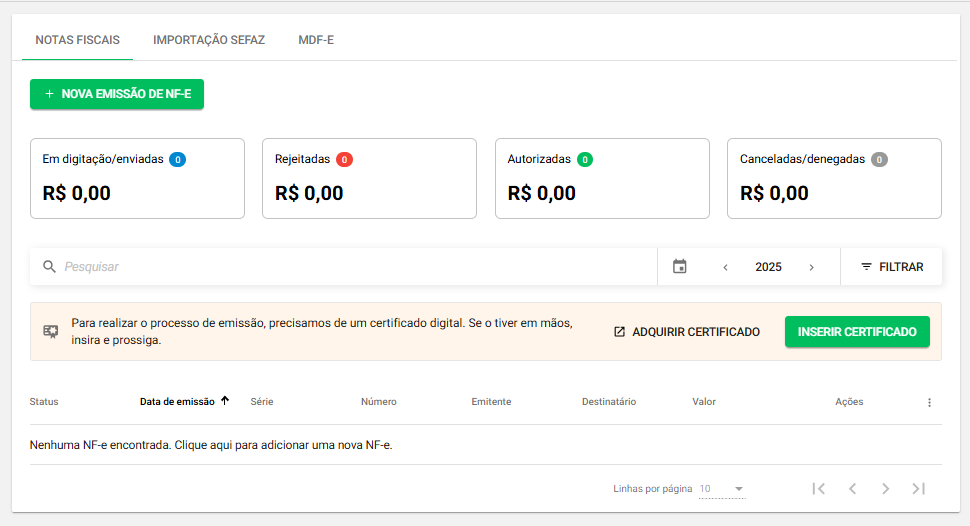This screenshot has height=526, width=970.
Task: Click the digital certificate icon
Action: tap(50, 332)
